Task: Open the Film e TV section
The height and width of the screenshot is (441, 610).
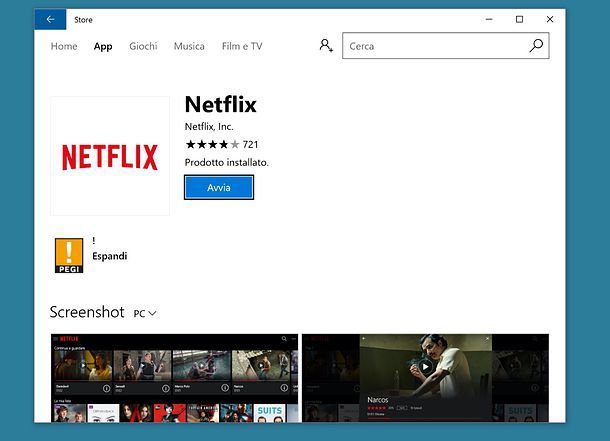Action: [x=242, y=46]
